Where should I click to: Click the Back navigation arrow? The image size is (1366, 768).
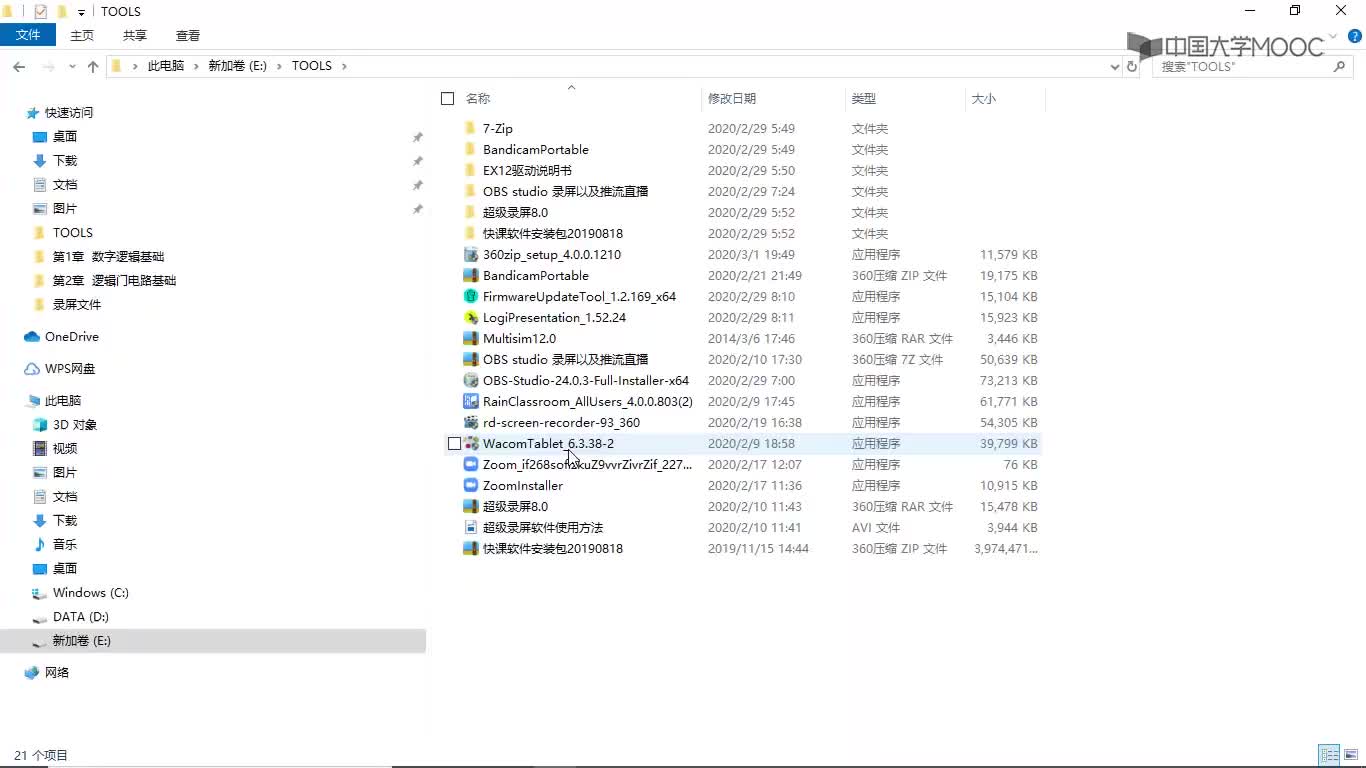click(x=19, y=66)
